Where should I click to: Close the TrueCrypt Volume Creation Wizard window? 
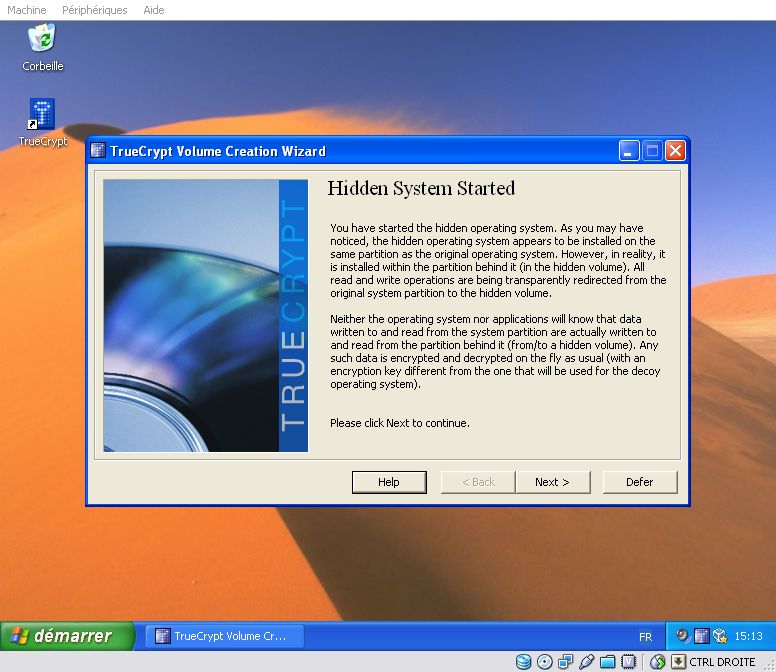click(676, 150)
